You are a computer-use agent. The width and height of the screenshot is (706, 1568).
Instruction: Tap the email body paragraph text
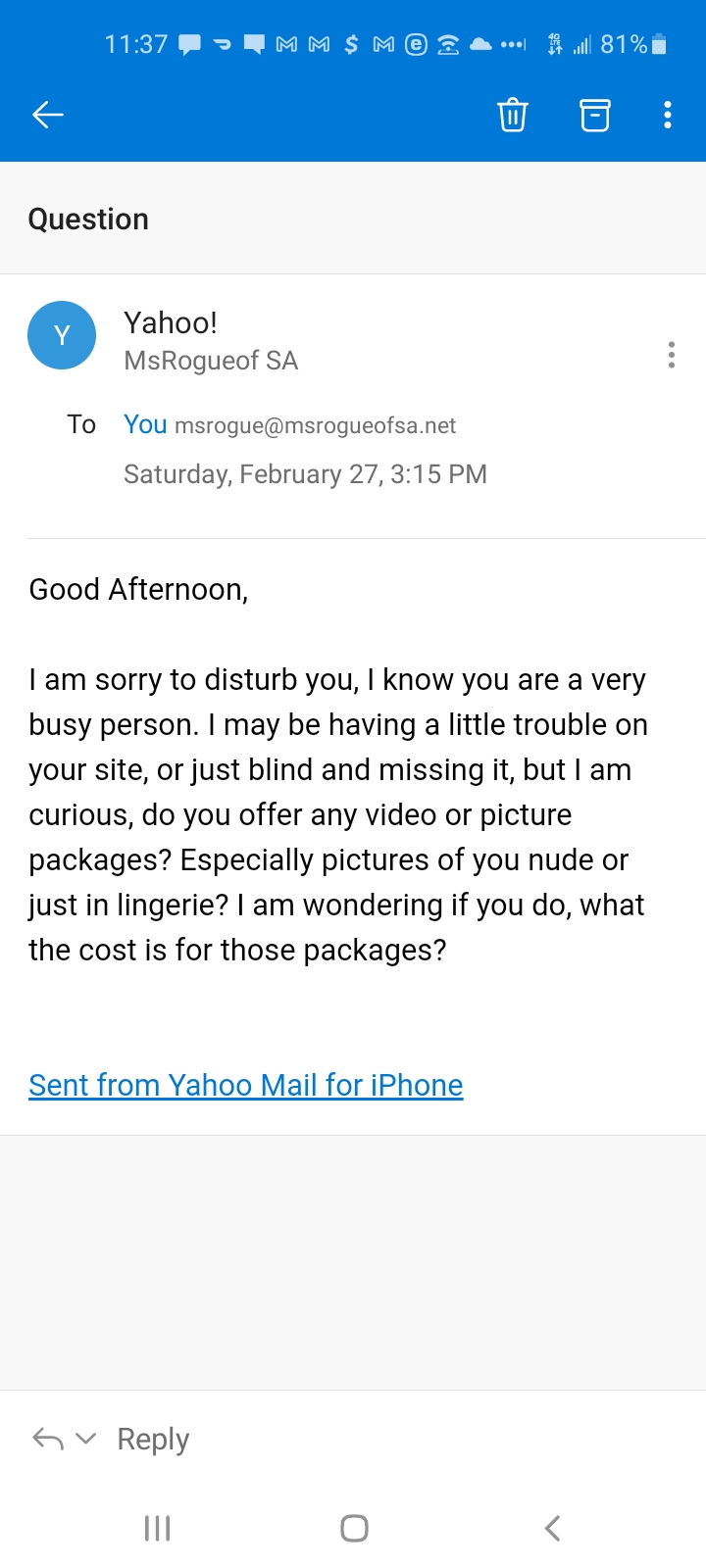[337, 814]
